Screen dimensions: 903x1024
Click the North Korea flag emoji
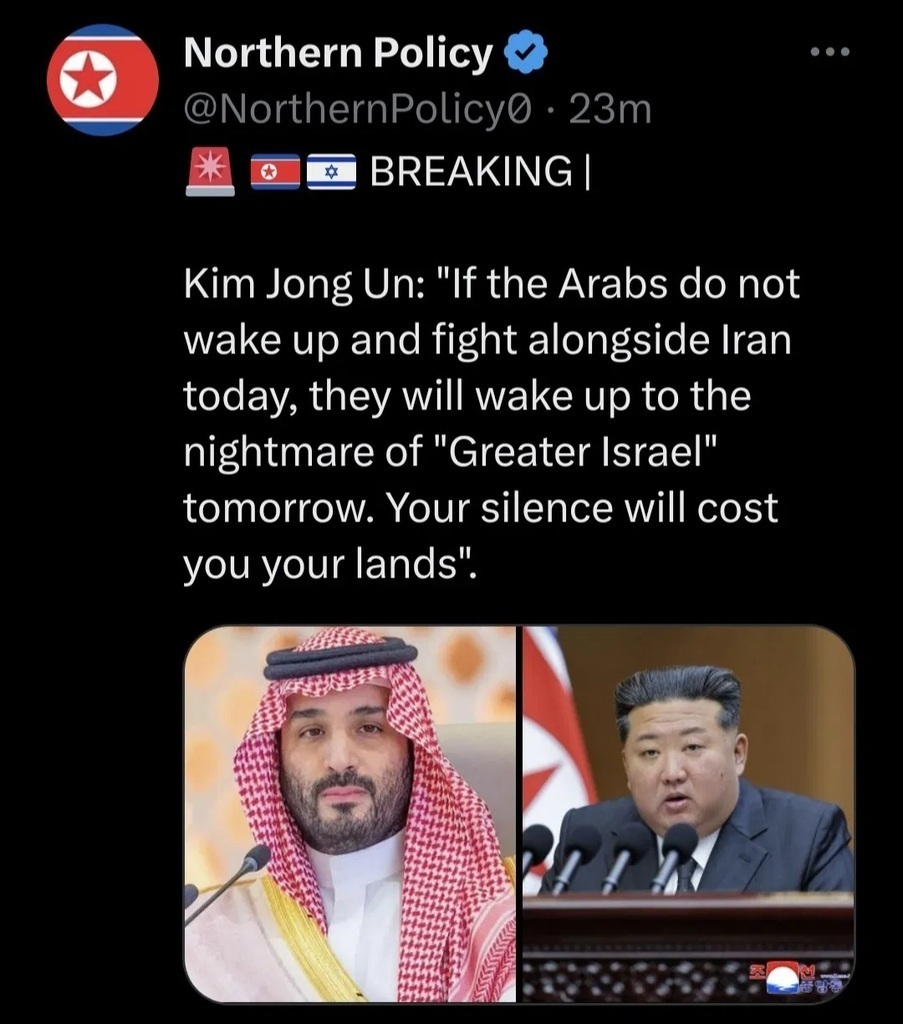coord(275,172)
